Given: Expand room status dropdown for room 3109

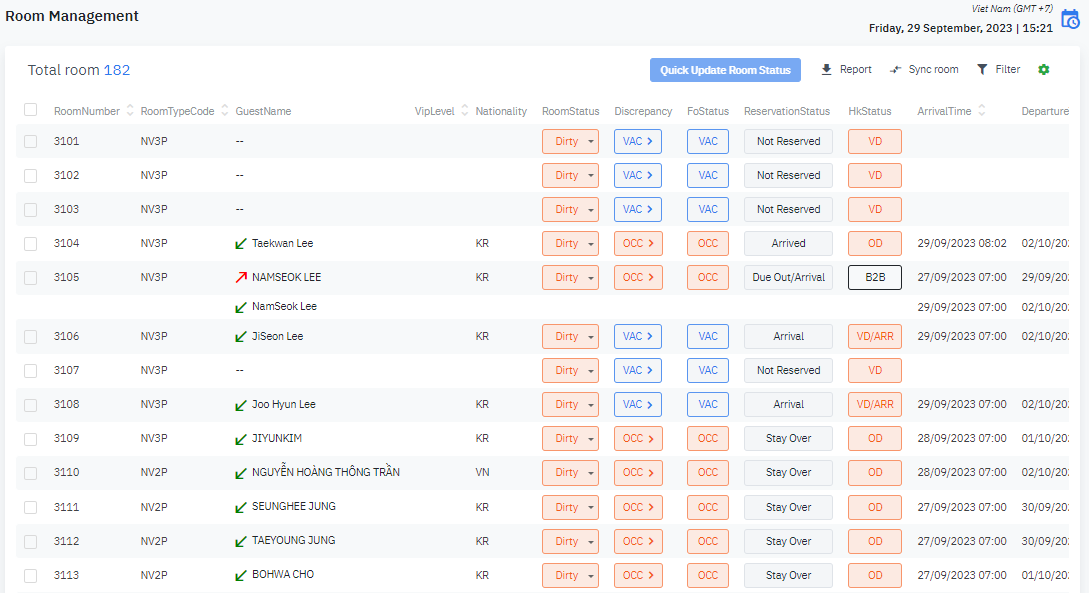Looking at the screenshot, I should (x=570, y=439).
